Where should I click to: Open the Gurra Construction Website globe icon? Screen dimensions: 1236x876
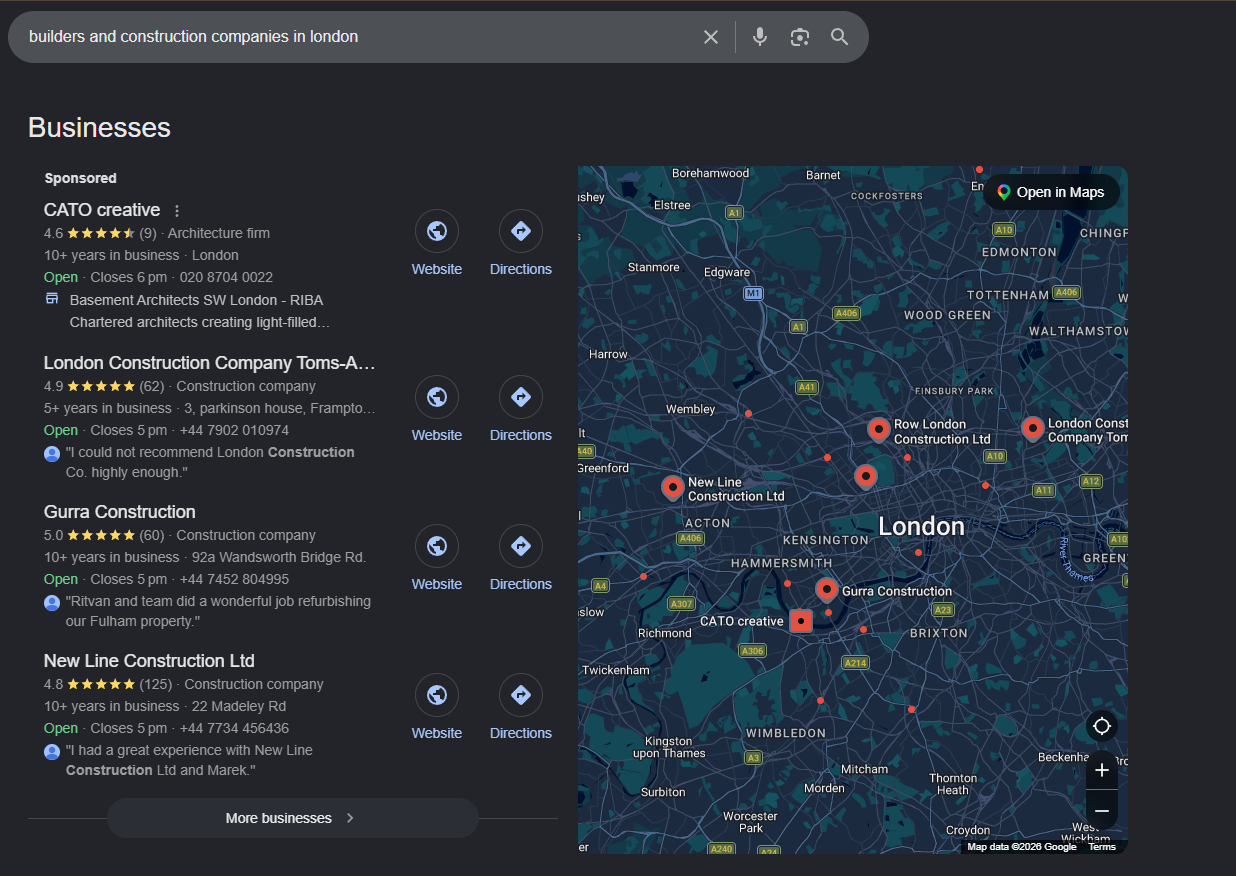[437, 546]
